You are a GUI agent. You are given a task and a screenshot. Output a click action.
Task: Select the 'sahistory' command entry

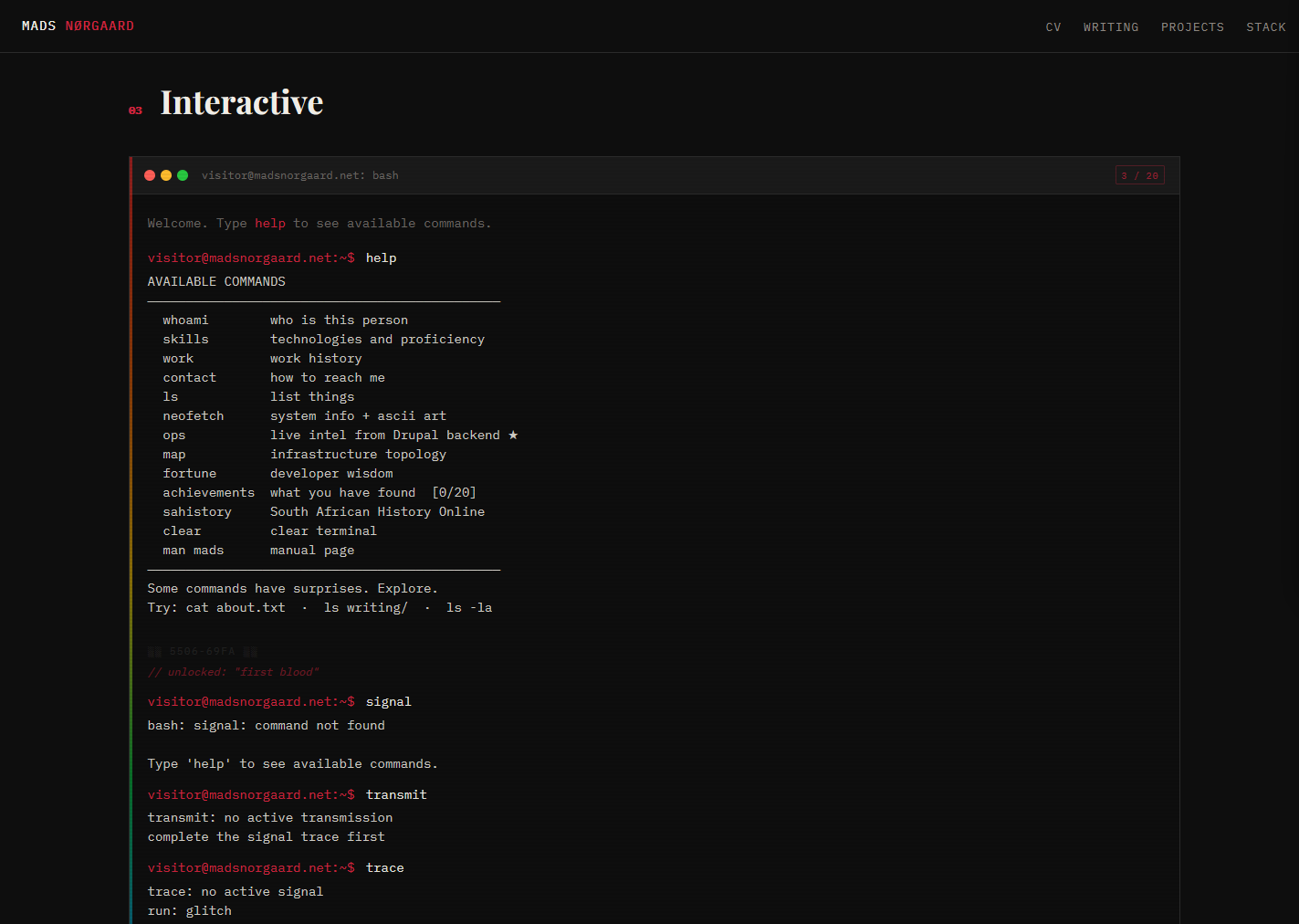coord(197,512)
